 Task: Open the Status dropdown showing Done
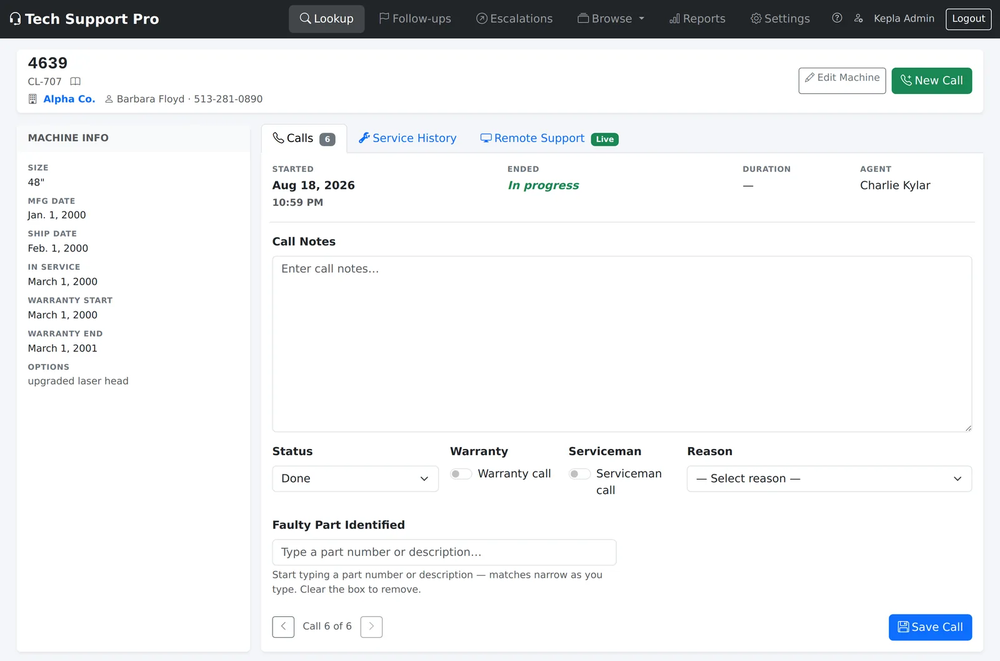point(355,479)
